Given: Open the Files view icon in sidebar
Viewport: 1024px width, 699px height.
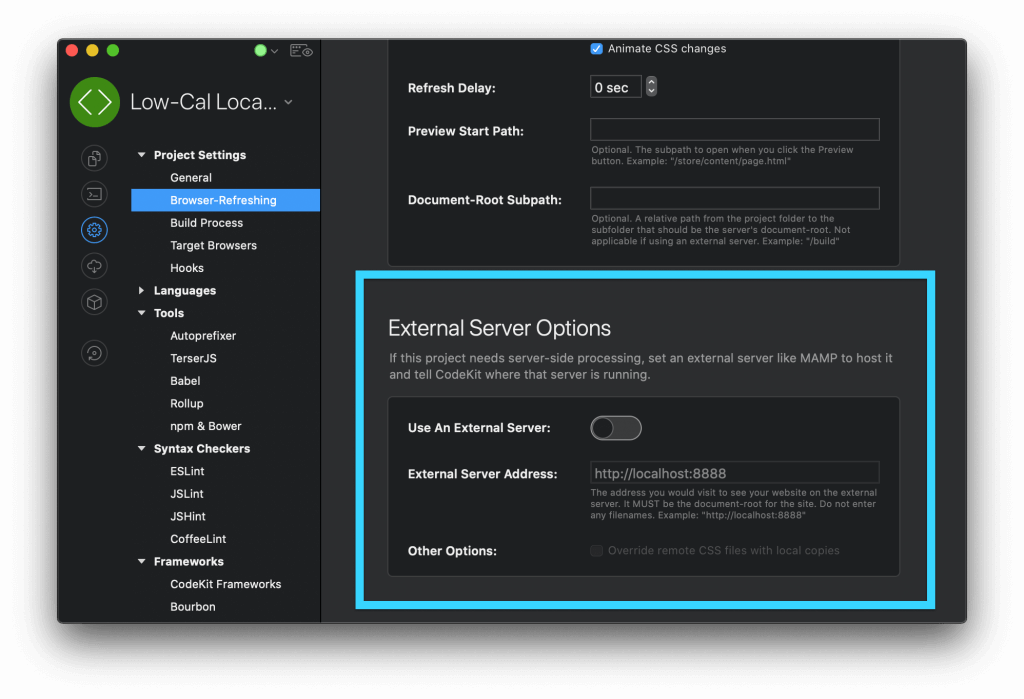Looking at the screenshot, I should pyautogui.click(x=94, y=158).
